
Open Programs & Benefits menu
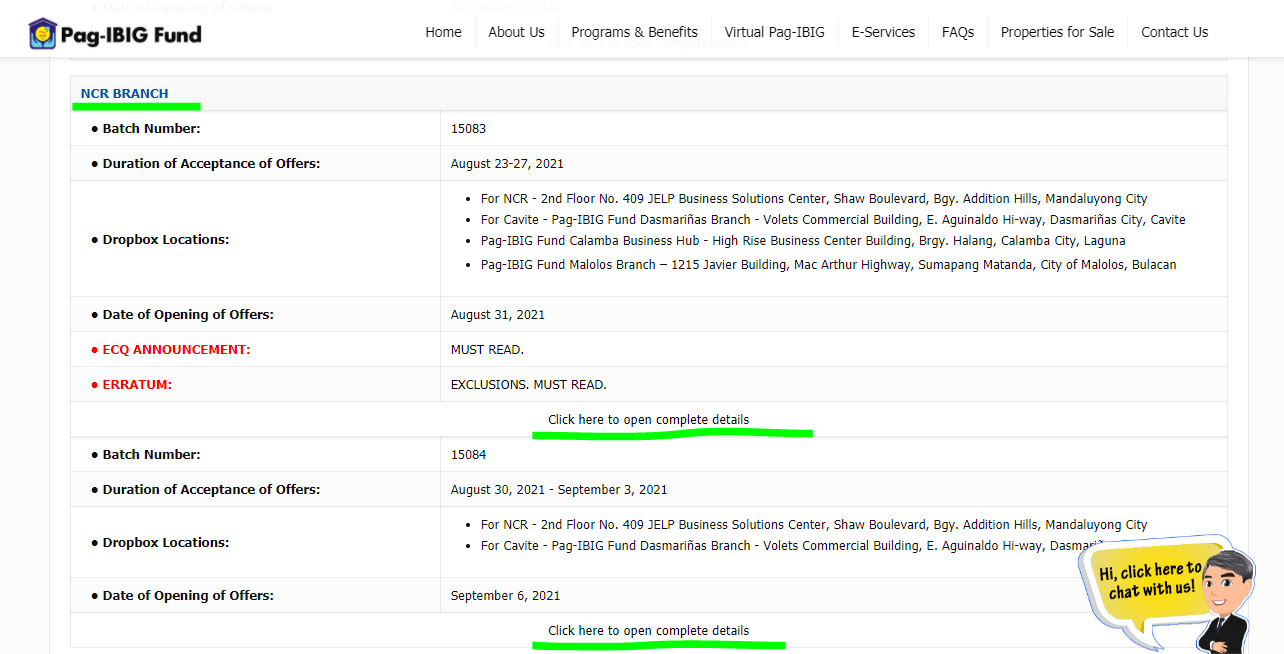[635, 32]
